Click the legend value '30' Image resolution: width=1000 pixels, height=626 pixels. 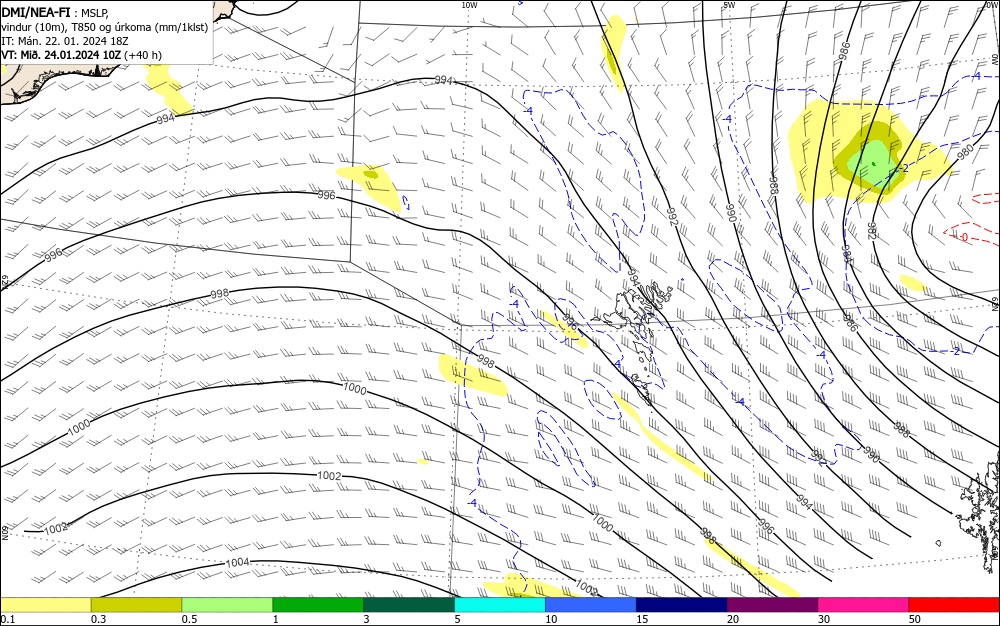tap(824, 619)
